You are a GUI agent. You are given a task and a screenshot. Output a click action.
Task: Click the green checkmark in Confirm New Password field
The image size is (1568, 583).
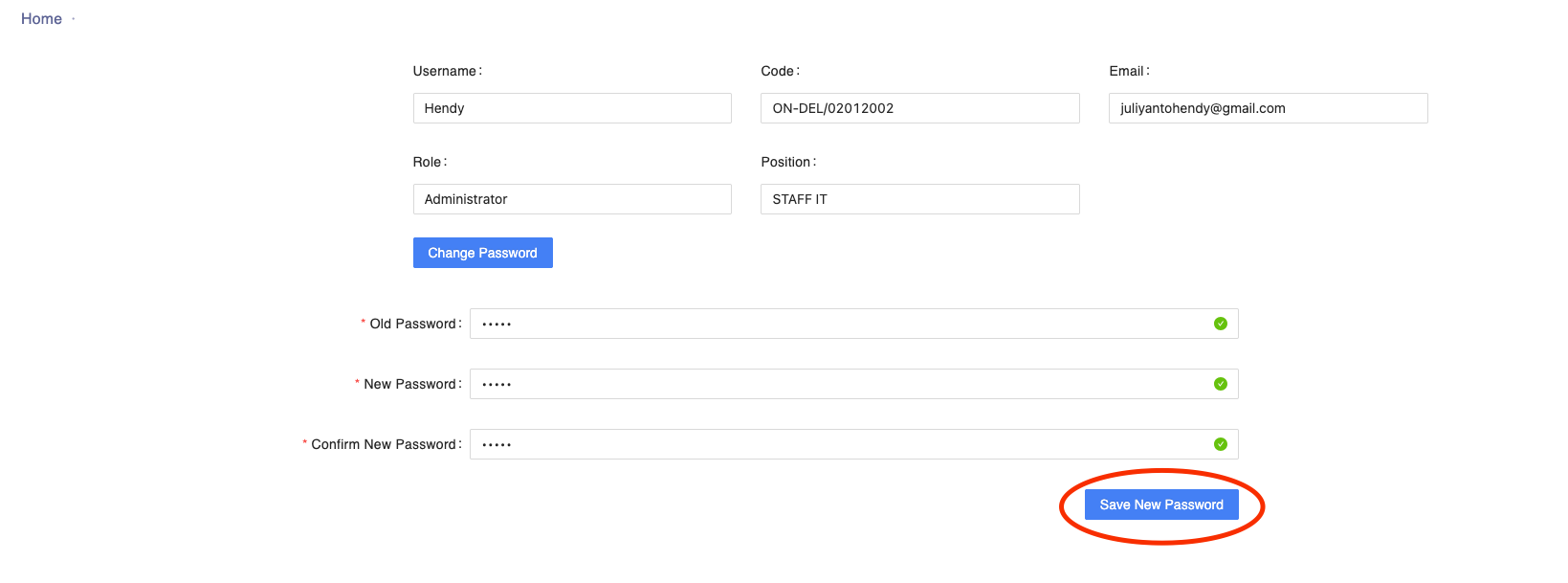(1220, 444)
